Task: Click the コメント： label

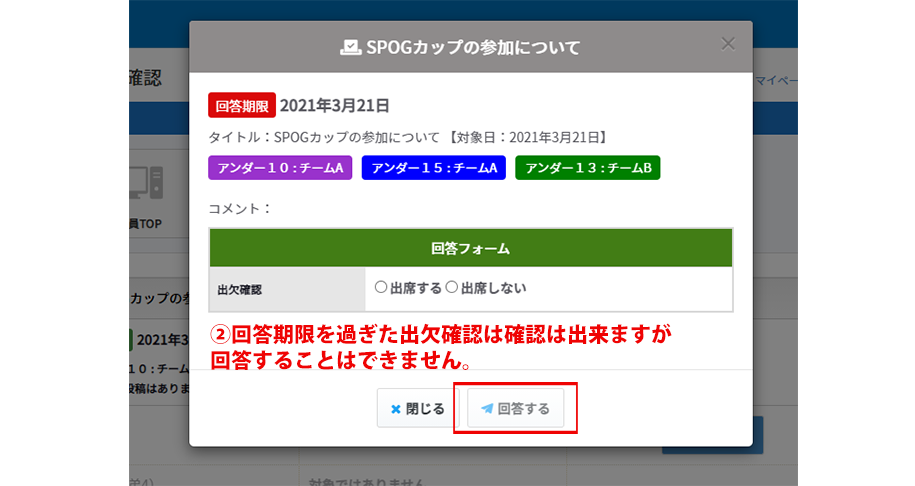Action: click(x=239, y=209)
